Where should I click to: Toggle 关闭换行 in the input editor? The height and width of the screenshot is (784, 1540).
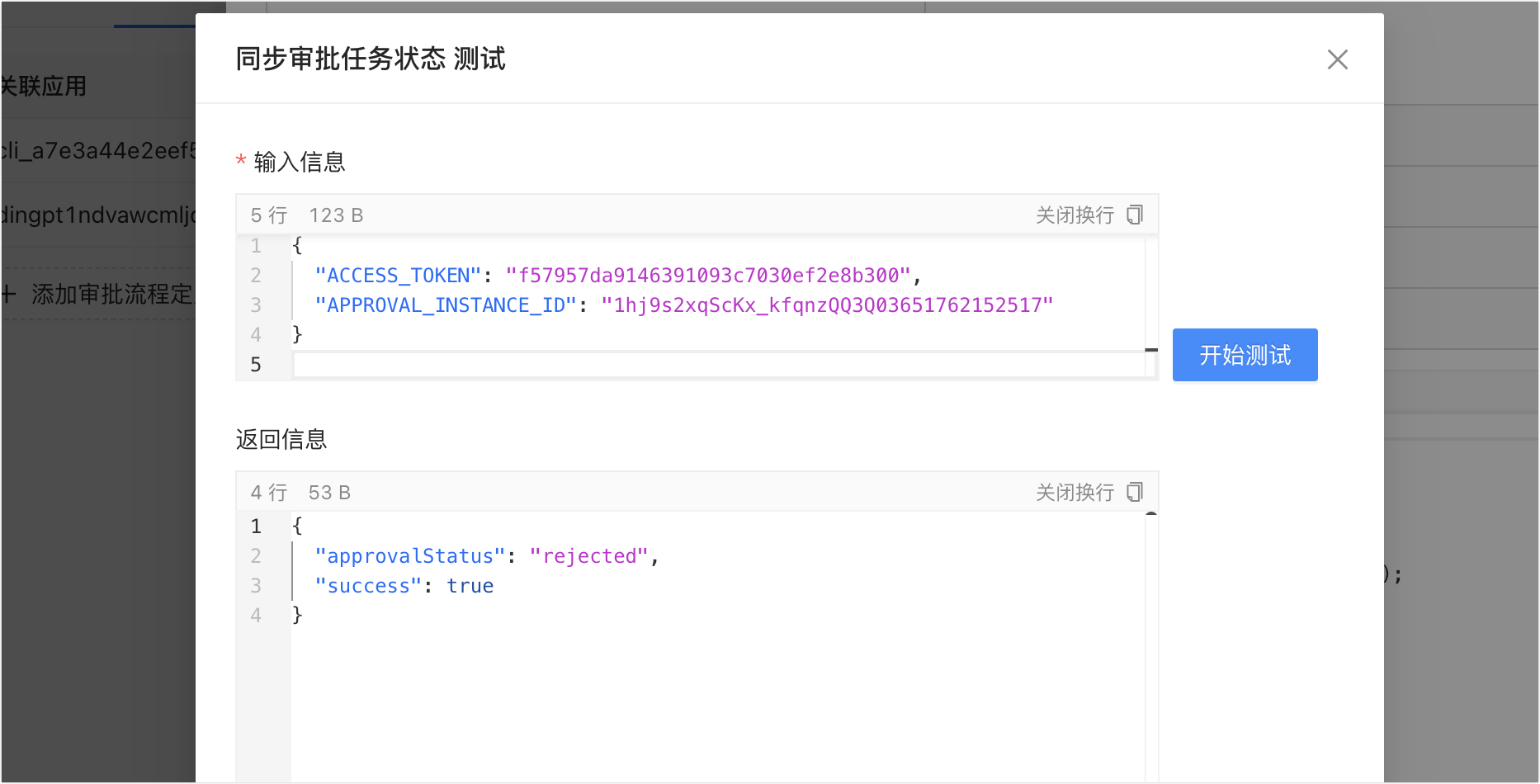(x=1075, y=215)
